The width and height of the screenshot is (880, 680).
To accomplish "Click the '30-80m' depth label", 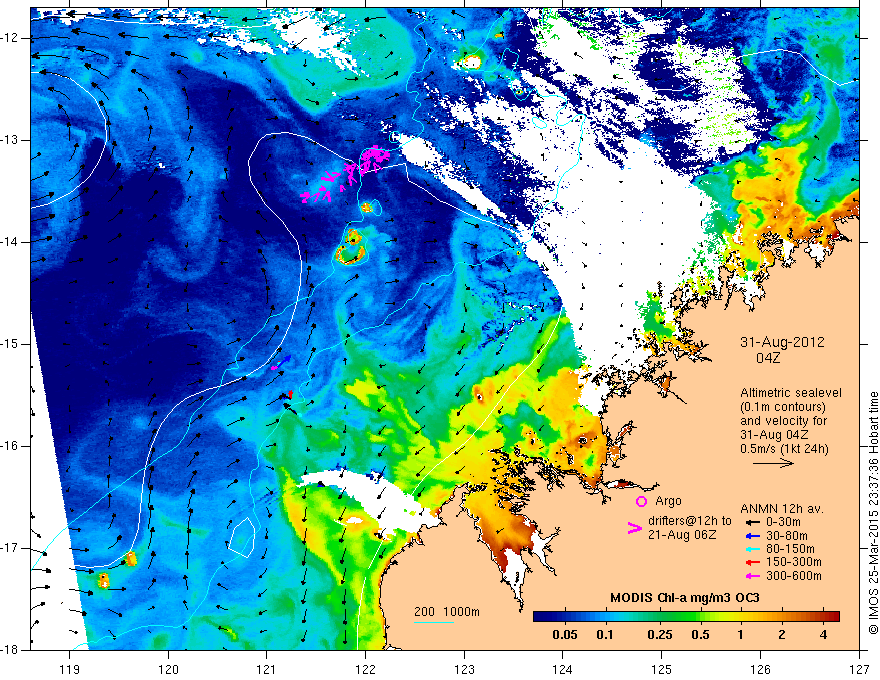I will click(x=787, y=536).
